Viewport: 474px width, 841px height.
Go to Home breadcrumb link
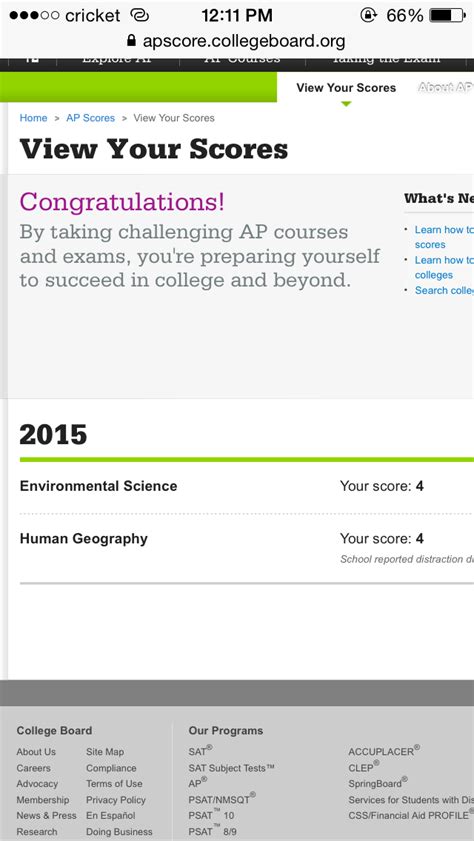(33, 118)
